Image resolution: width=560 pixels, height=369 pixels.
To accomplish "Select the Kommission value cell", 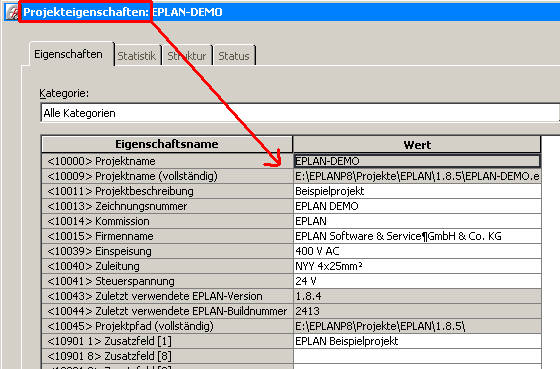I will (417, 221).
